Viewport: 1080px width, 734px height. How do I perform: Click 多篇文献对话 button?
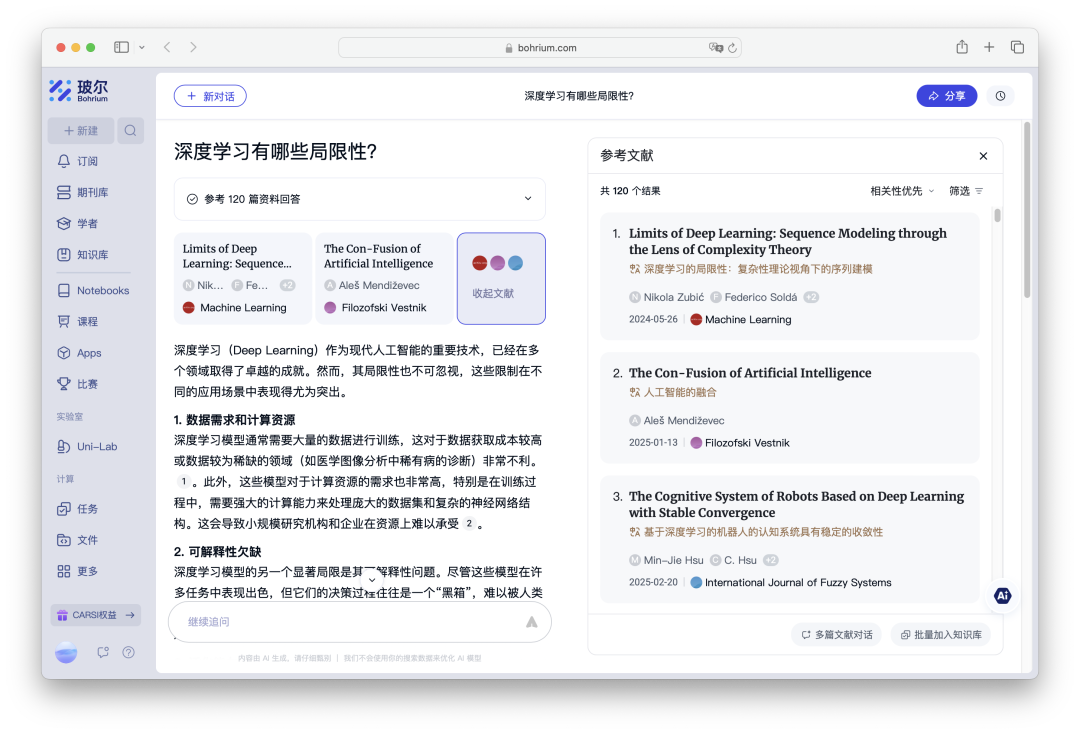836,635
